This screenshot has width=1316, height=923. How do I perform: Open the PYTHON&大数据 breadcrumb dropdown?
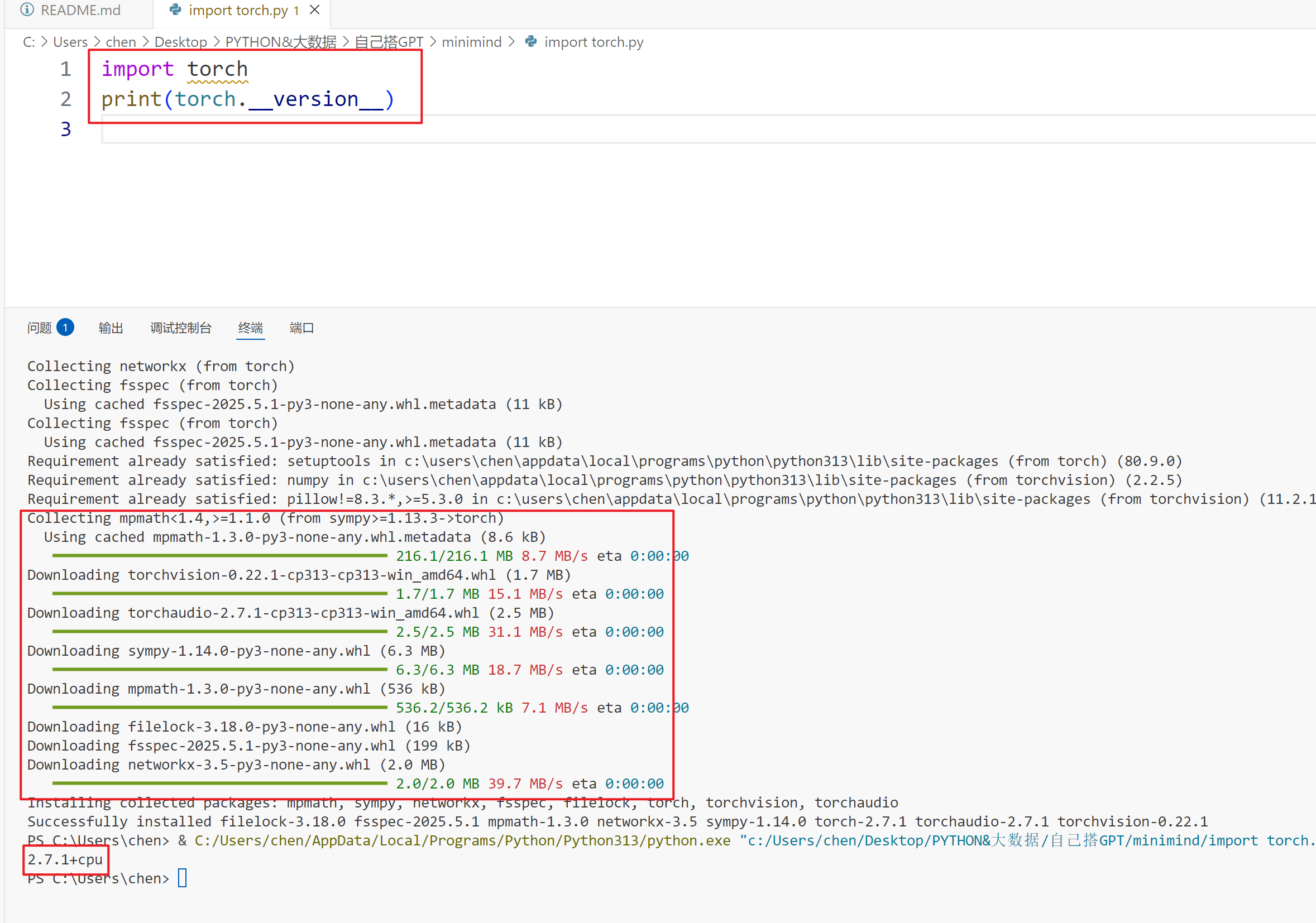pos(280,41)
